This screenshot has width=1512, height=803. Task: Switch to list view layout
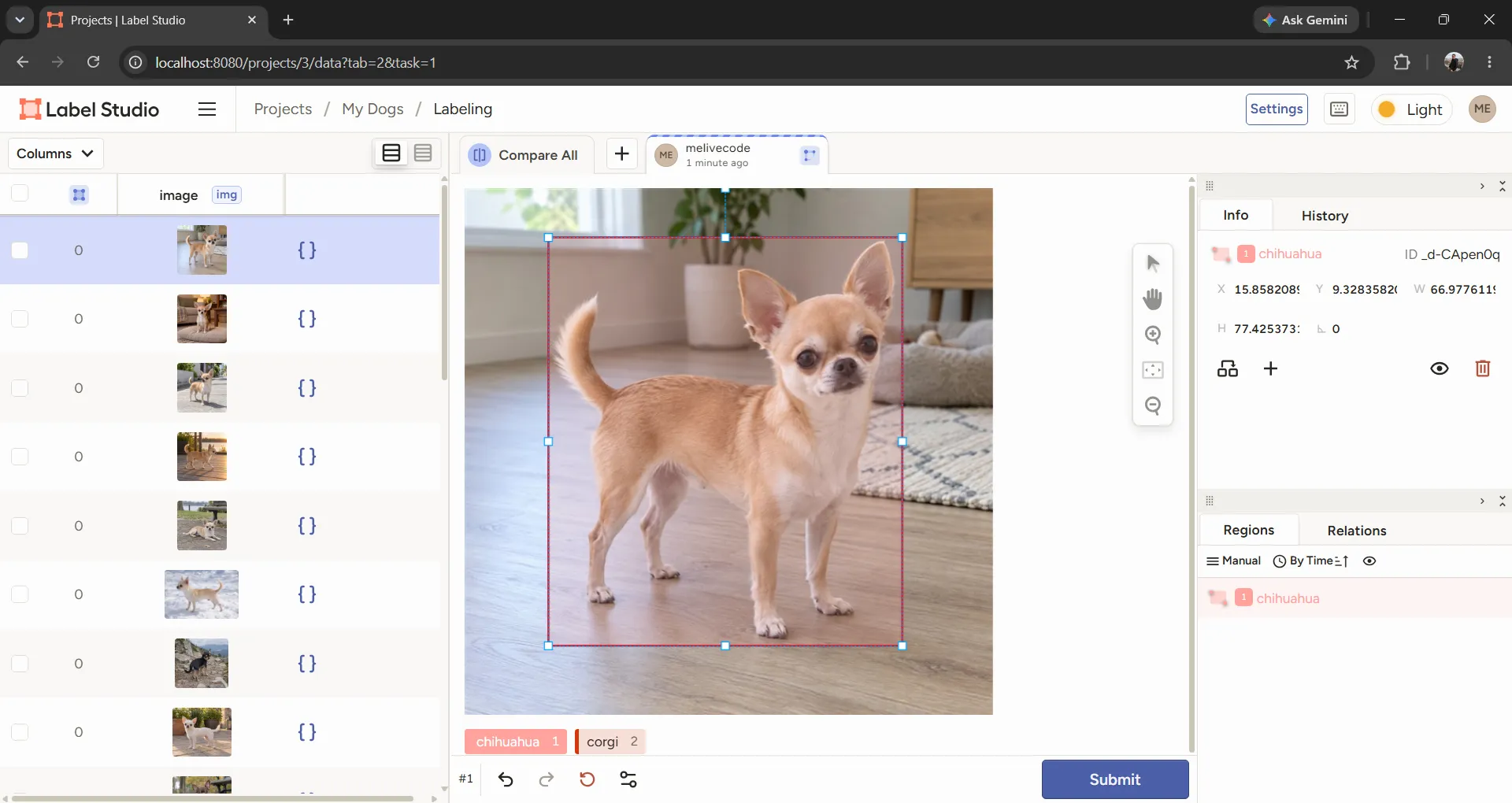click(391, 153)
